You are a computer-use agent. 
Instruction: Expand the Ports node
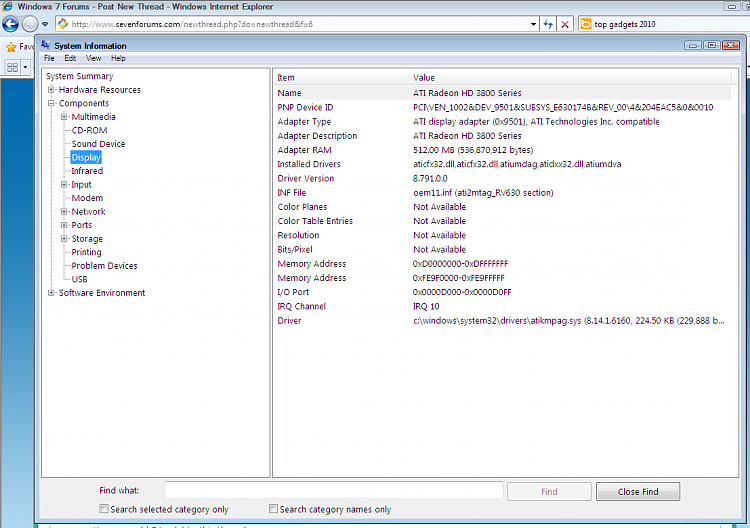tap(64, 225)
